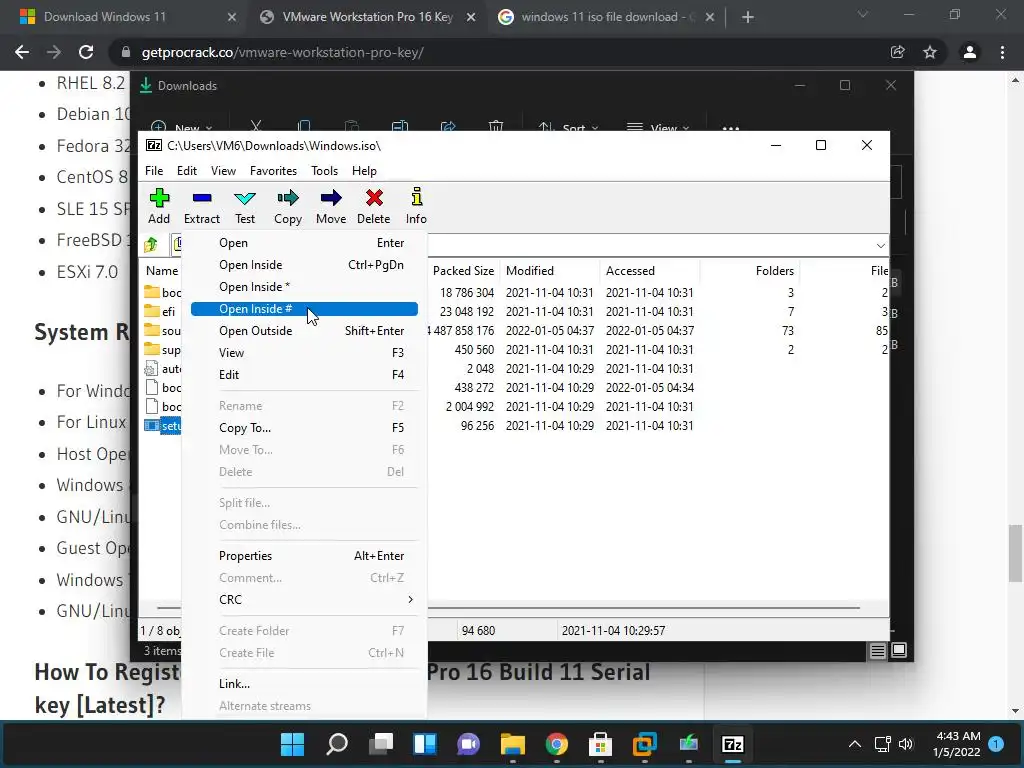Select View in the context menu
Viewport: 1024px width, 768px height.
click(304, 353)
